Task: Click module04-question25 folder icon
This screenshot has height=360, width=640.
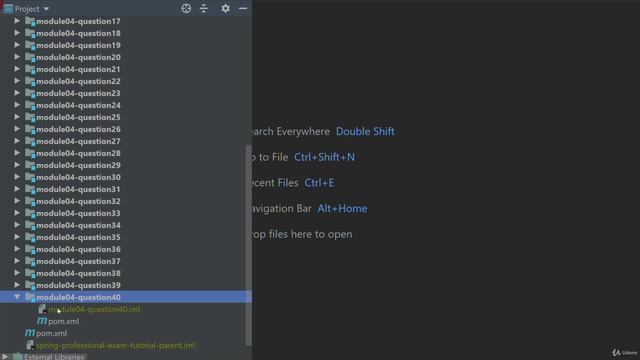Action: pos(30,117)
